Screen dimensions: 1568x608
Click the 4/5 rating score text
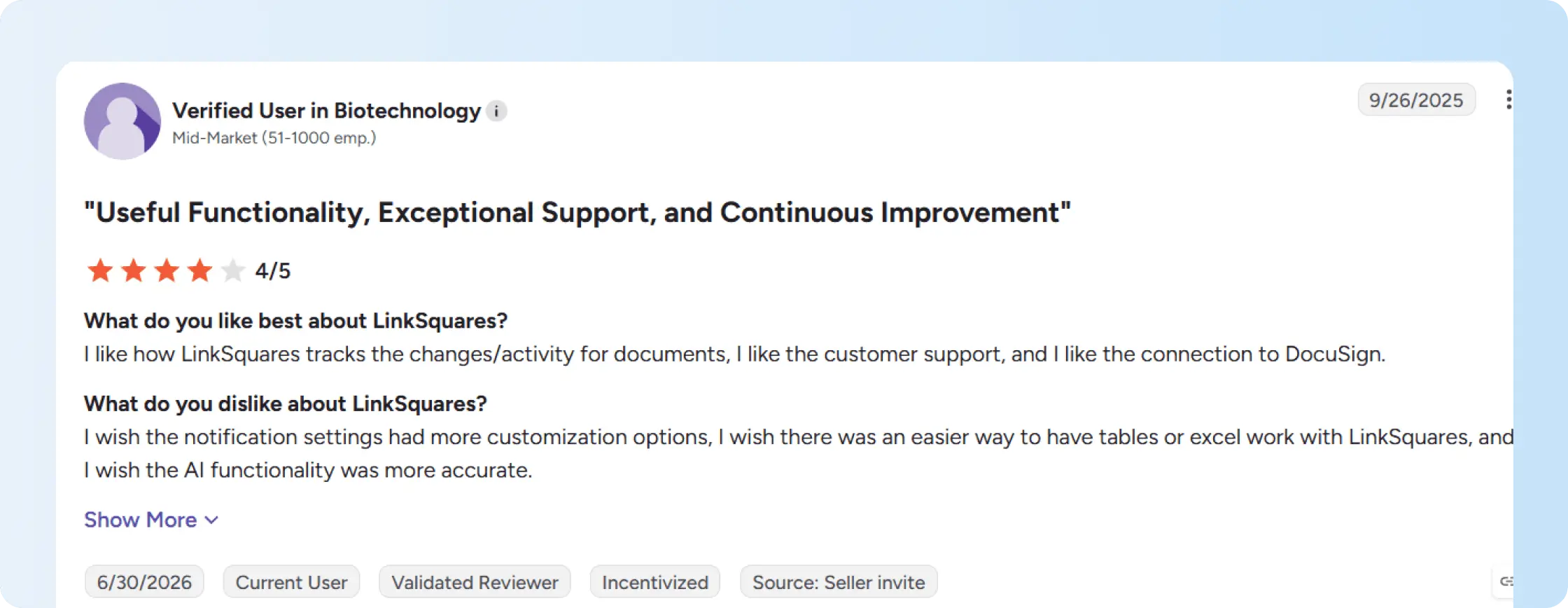tap(273, 270)
